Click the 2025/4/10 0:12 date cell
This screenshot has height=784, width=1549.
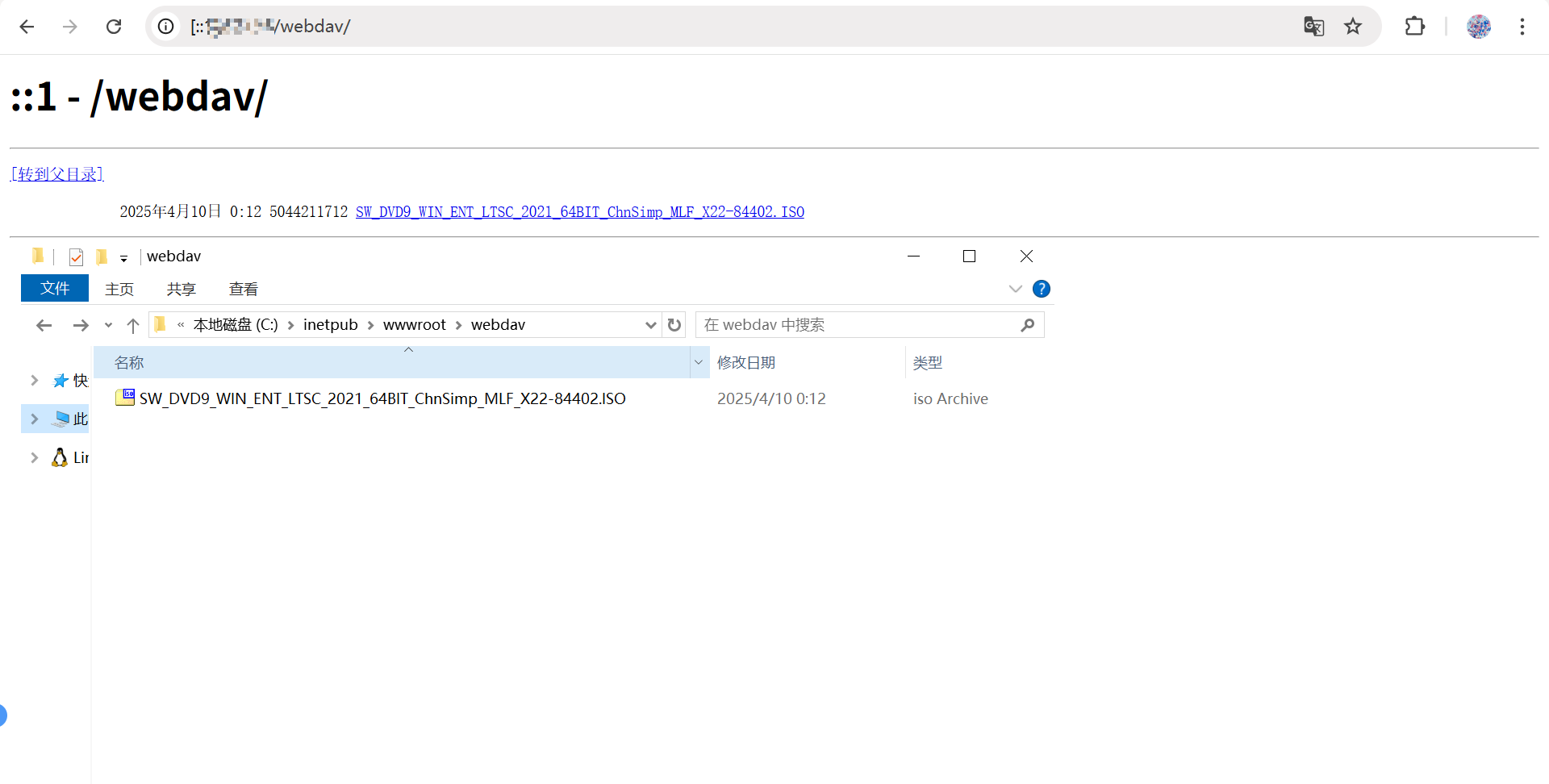pos(771,398)
